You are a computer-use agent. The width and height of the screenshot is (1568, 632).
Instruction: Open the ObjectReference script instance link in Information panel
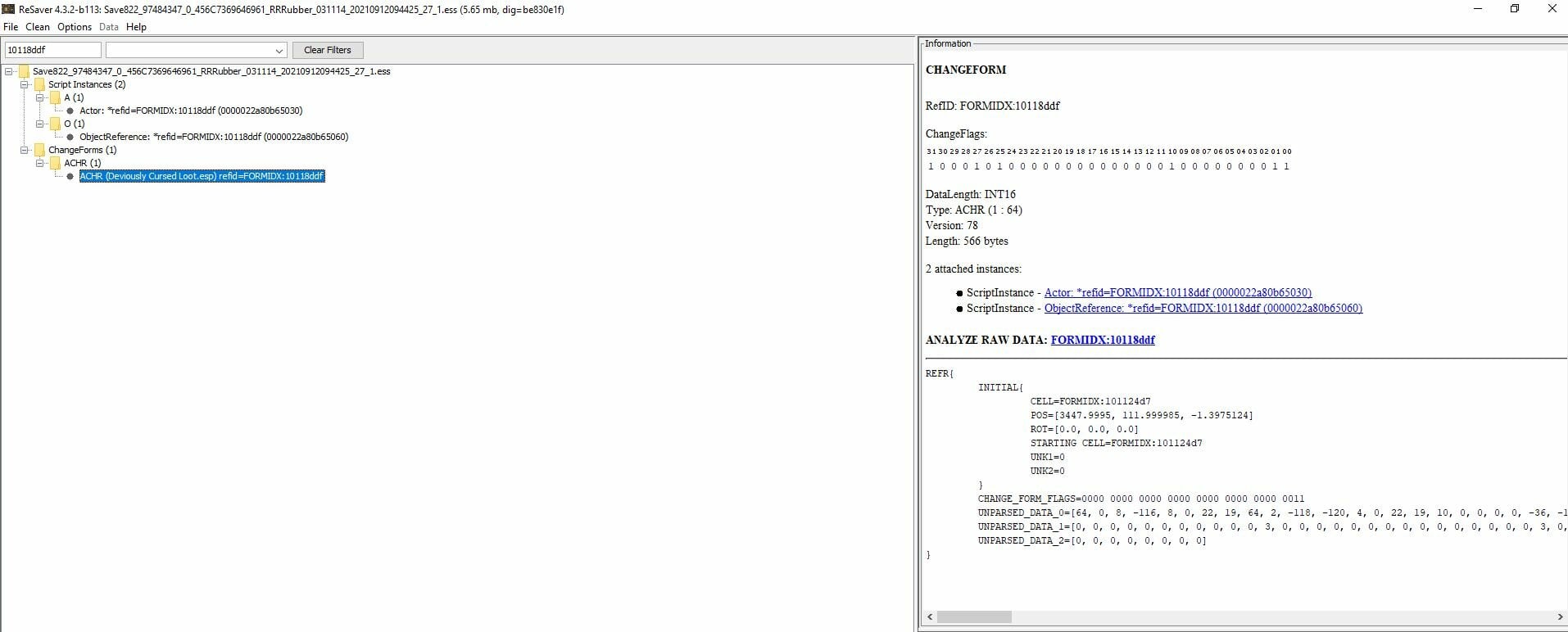pos(1203,308)
